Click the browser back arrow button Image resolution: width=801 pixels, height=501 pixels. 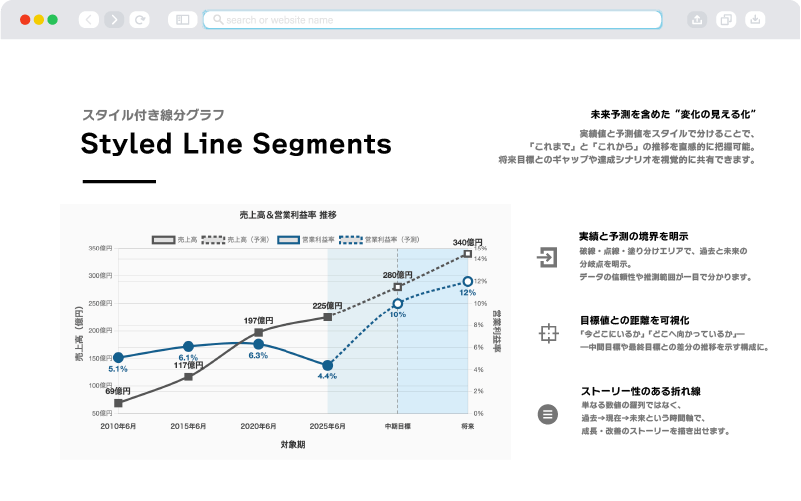pyautogui.click(x=89, y=19)
